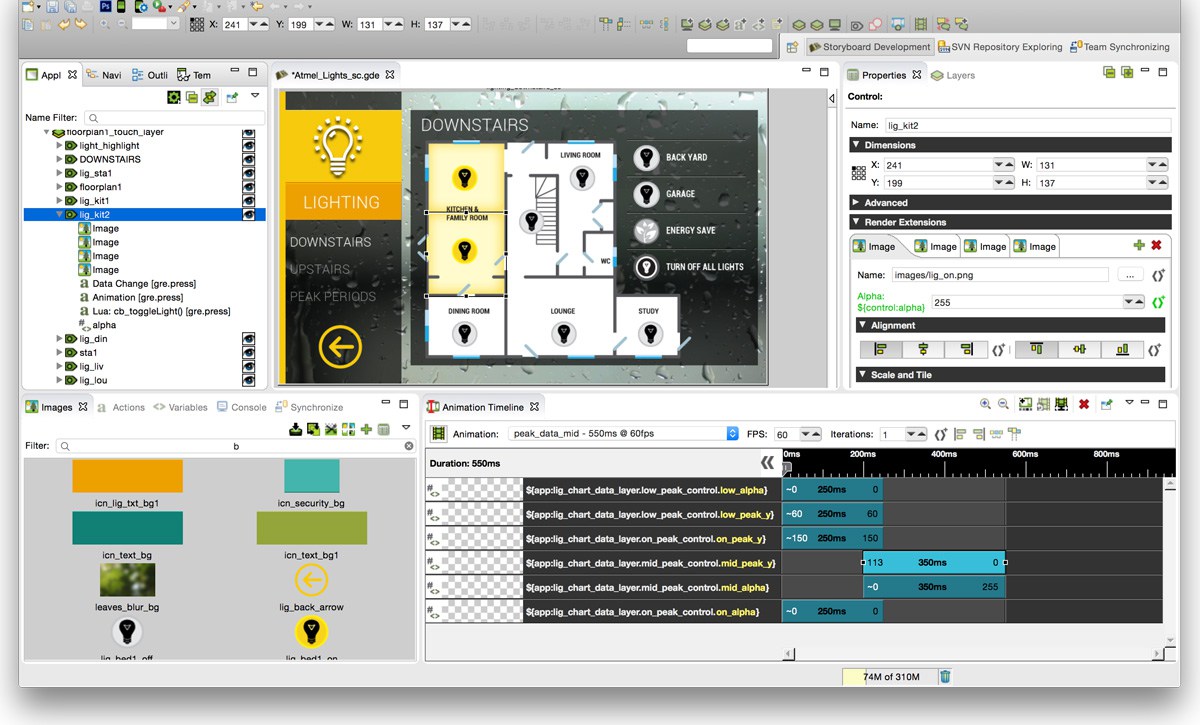Select the align left edge icon
Image resolution: width=1200 pixels, height=725 pixels.
pyautogui.click(x=881, y=349)
